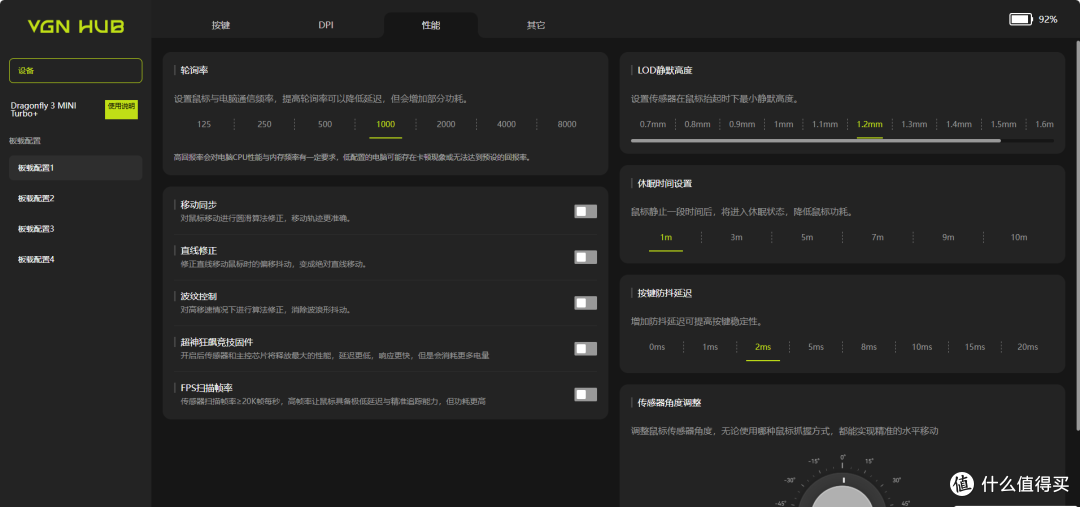Enable 超神狂飙竞技固件 switch
Viewport: 1080px width, 507px height.
(585, 349)
